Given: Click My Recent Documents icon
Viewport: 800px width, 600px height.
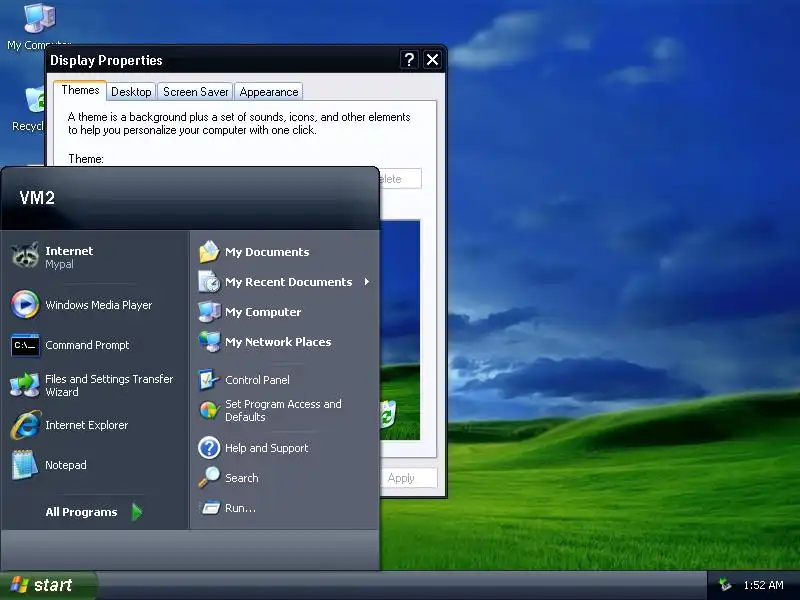Looking at the screenshot, I should 209,282.
